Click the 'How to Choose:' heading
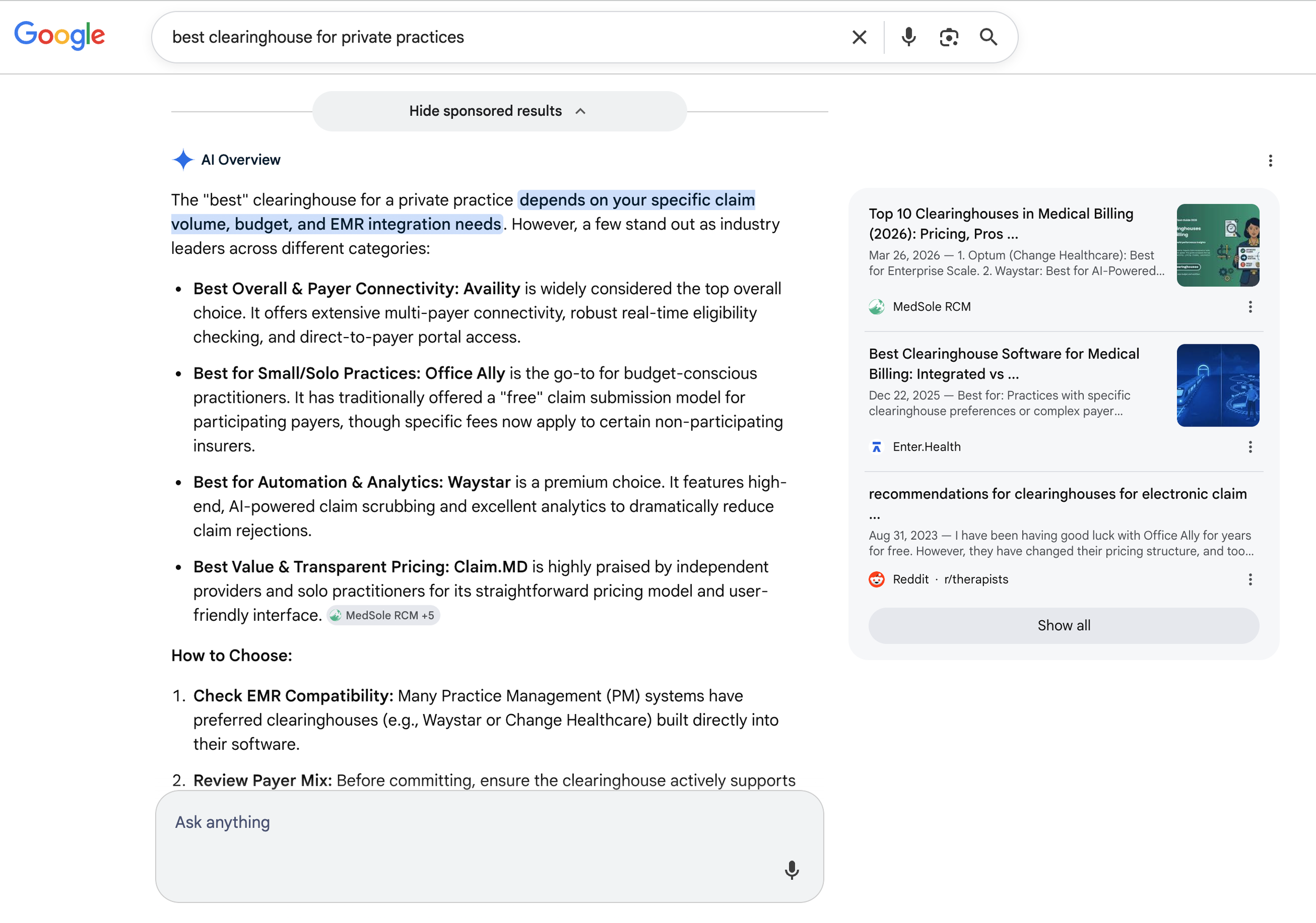 [232, 656]
